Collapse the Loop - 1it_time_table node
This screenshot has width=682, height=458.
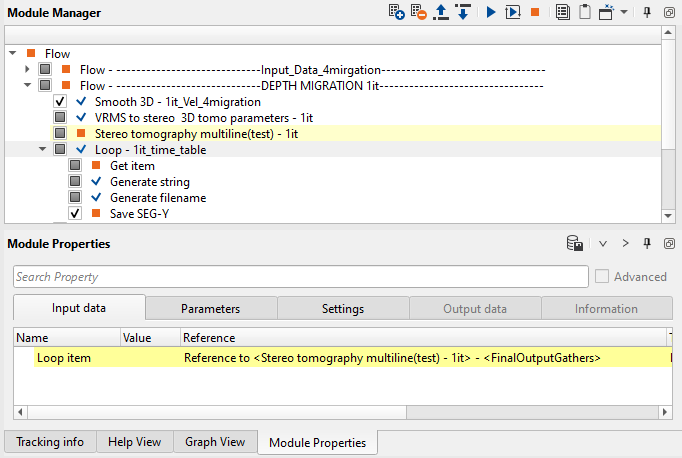42,149
